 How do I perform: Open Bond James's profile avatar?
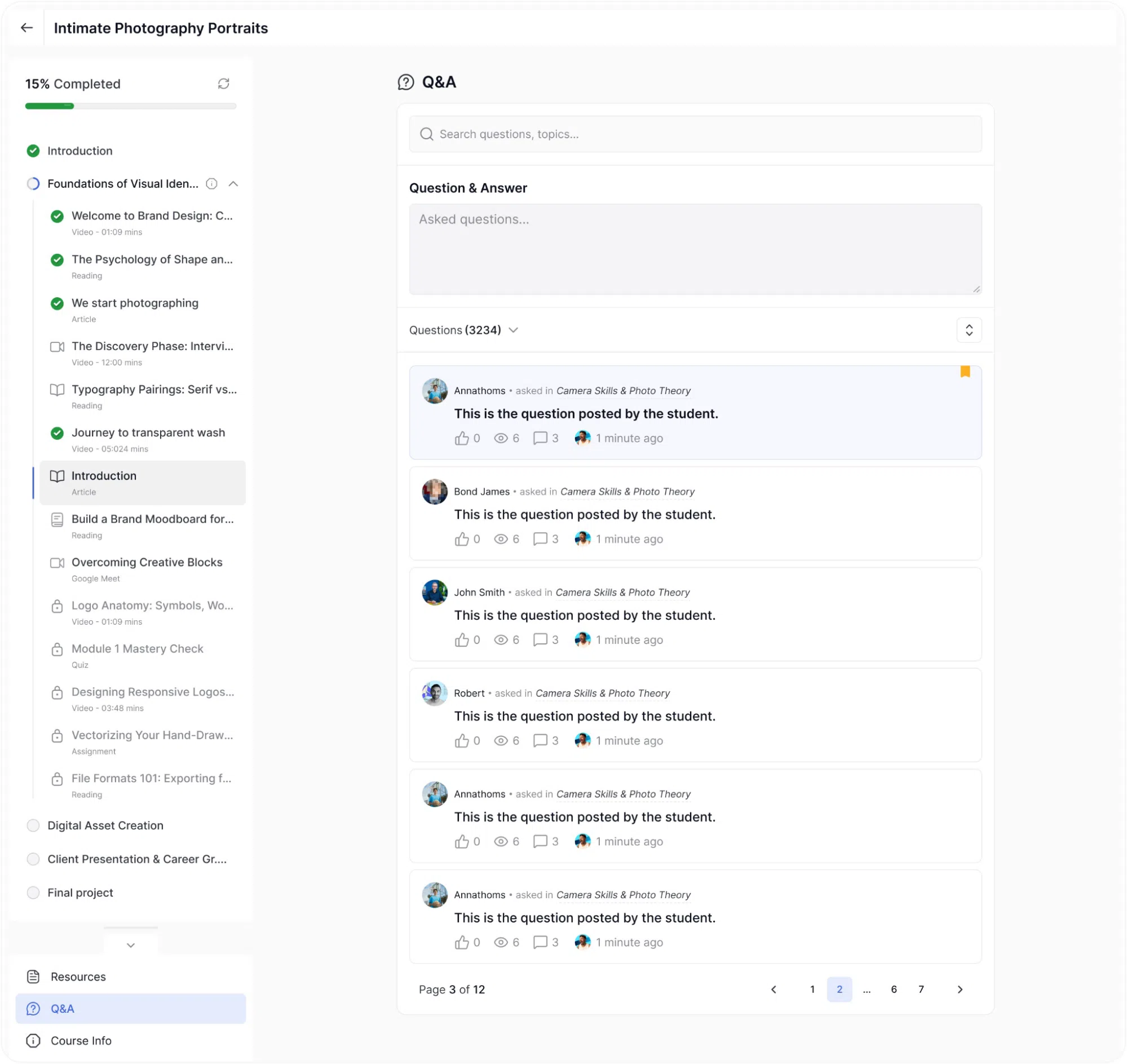(435, 492)
